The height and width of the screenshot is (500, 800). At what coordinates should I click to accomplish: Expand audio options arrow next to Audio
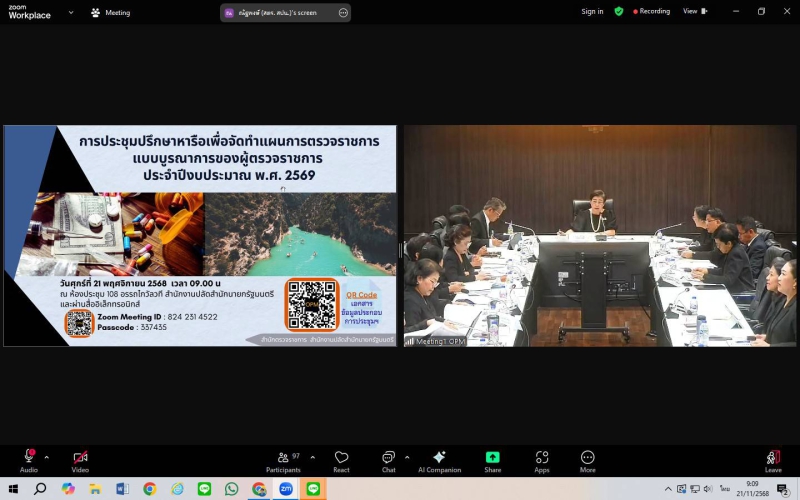click(x=46, y=457)
